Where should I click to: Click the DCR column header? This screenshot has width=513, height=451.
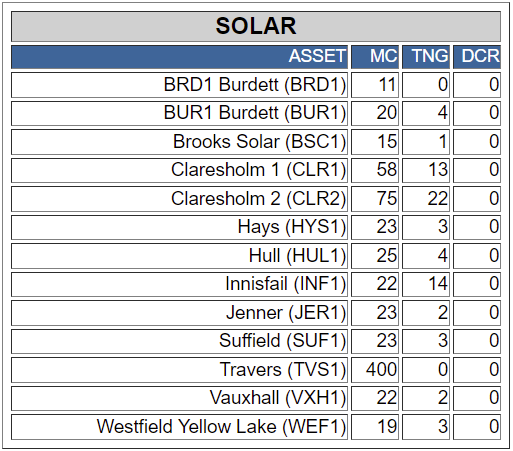tap(477, 57)
